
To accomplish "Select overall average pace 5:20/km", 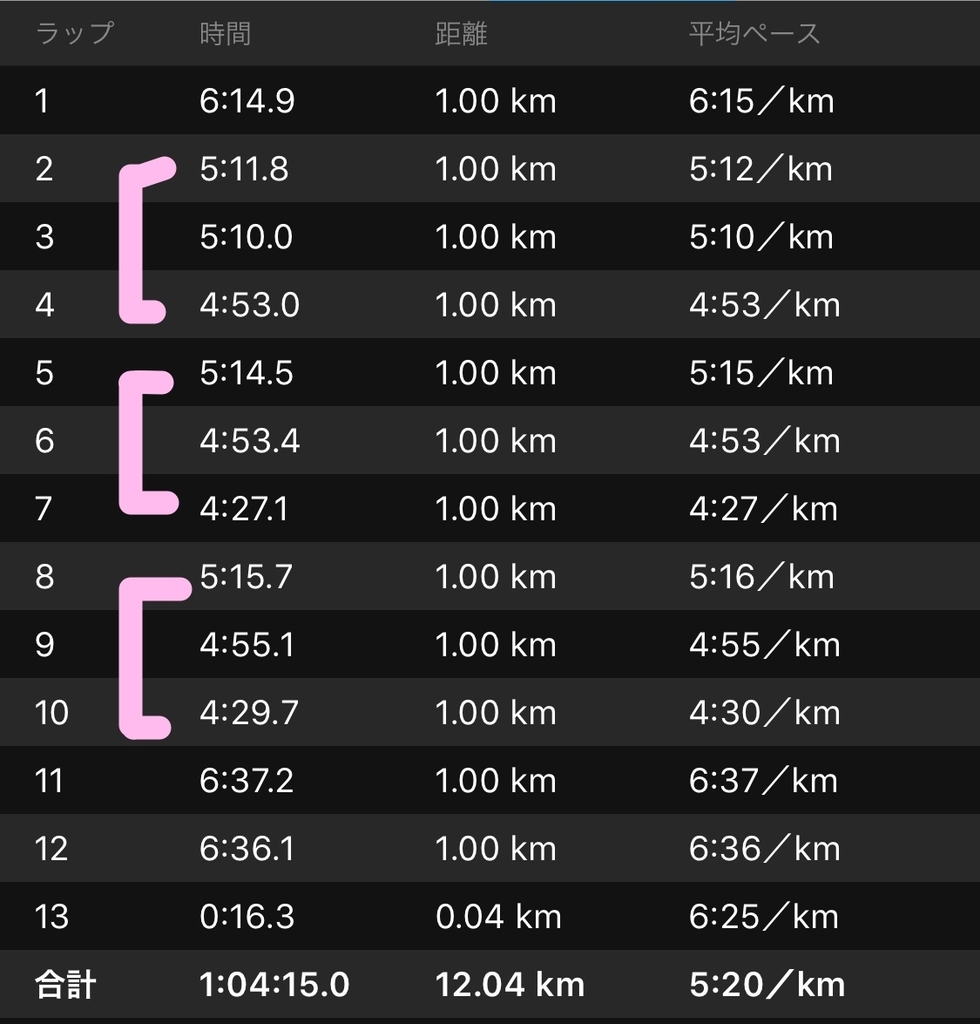I will click(767, 984).
